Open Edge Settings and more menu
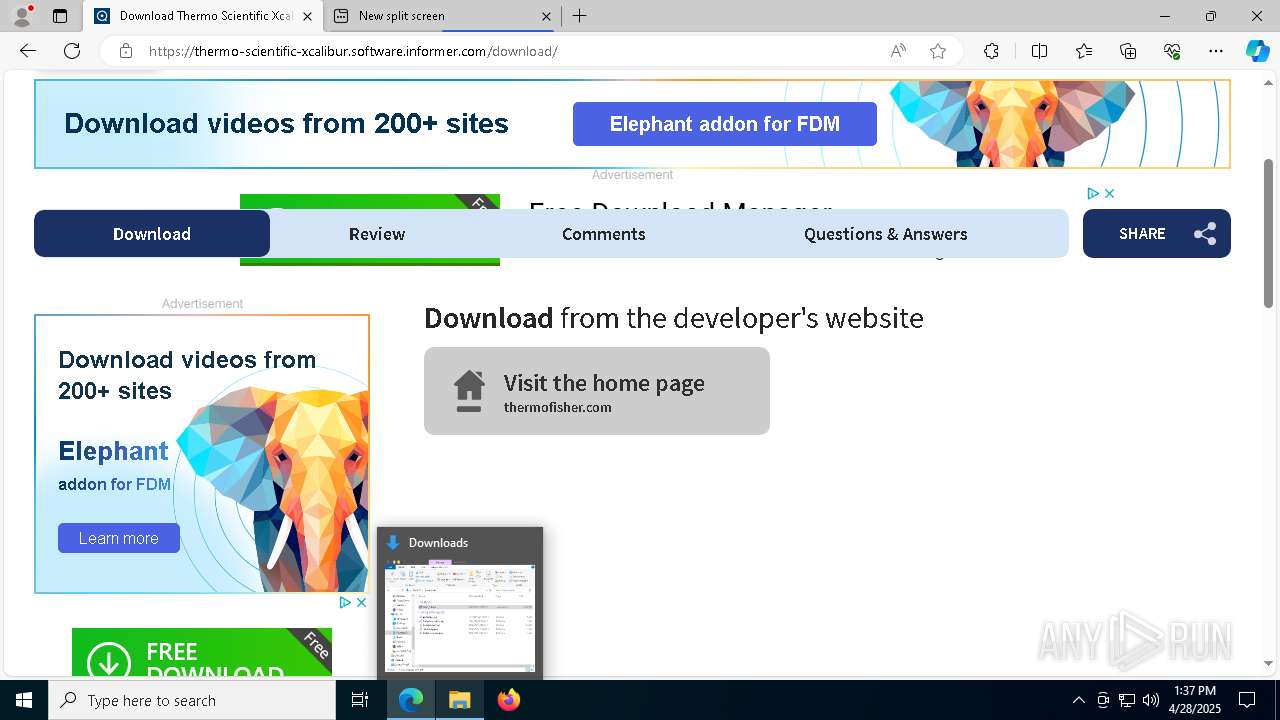 coord(1216,51)
